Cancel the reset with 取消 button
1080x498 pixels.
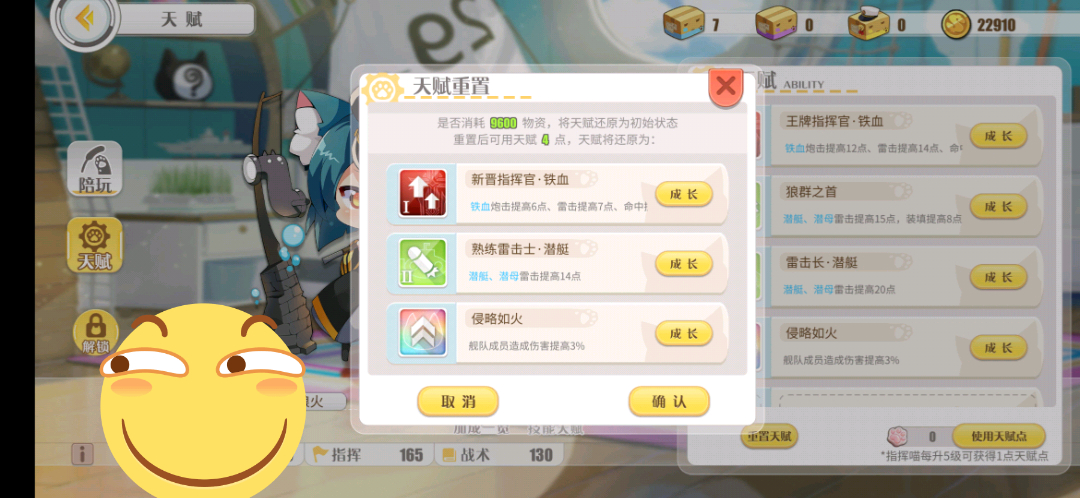[458, 401]
